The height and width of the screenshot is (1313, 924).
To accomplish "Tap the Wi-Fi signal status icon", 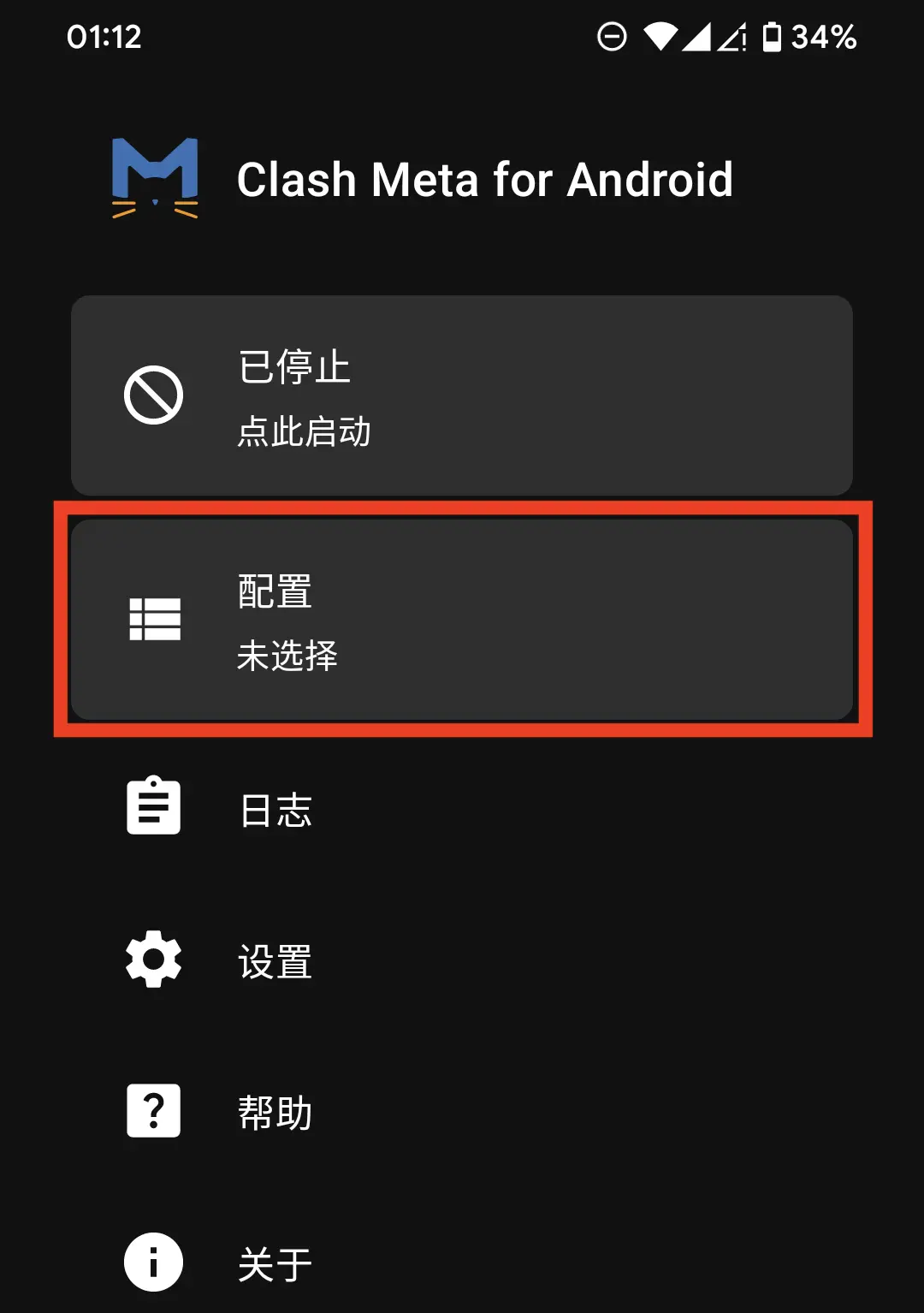I will (x=660, y=37).
